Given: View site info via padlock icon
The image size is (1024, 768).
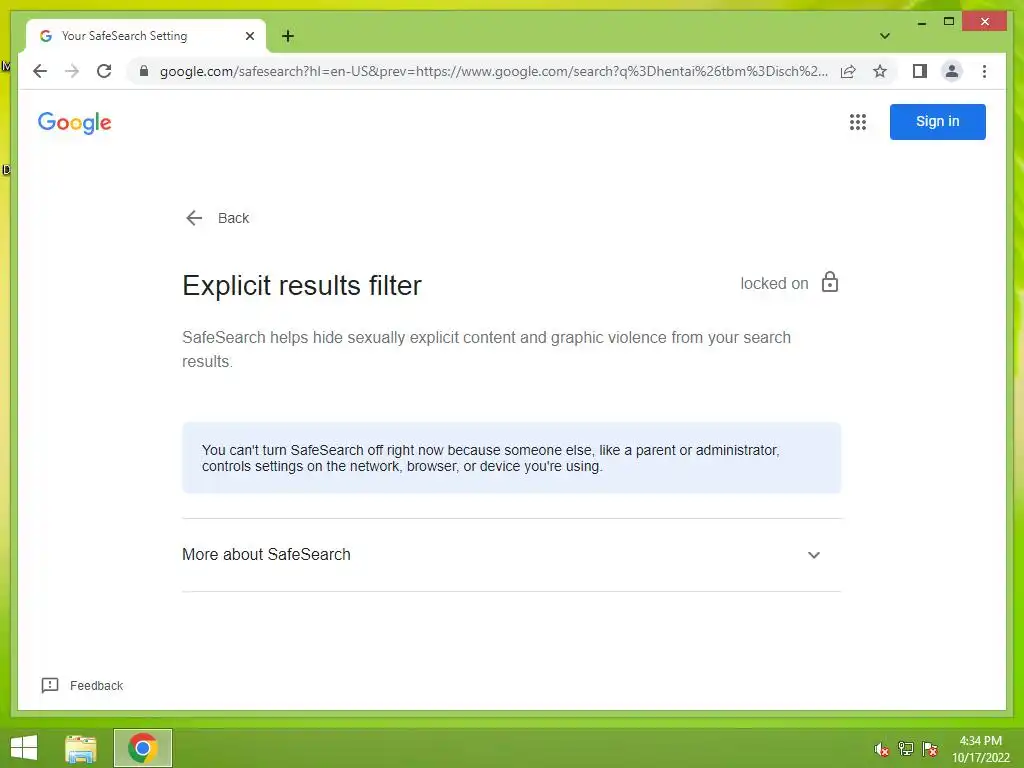Looking at the screenshot, I should coord(144,71).
